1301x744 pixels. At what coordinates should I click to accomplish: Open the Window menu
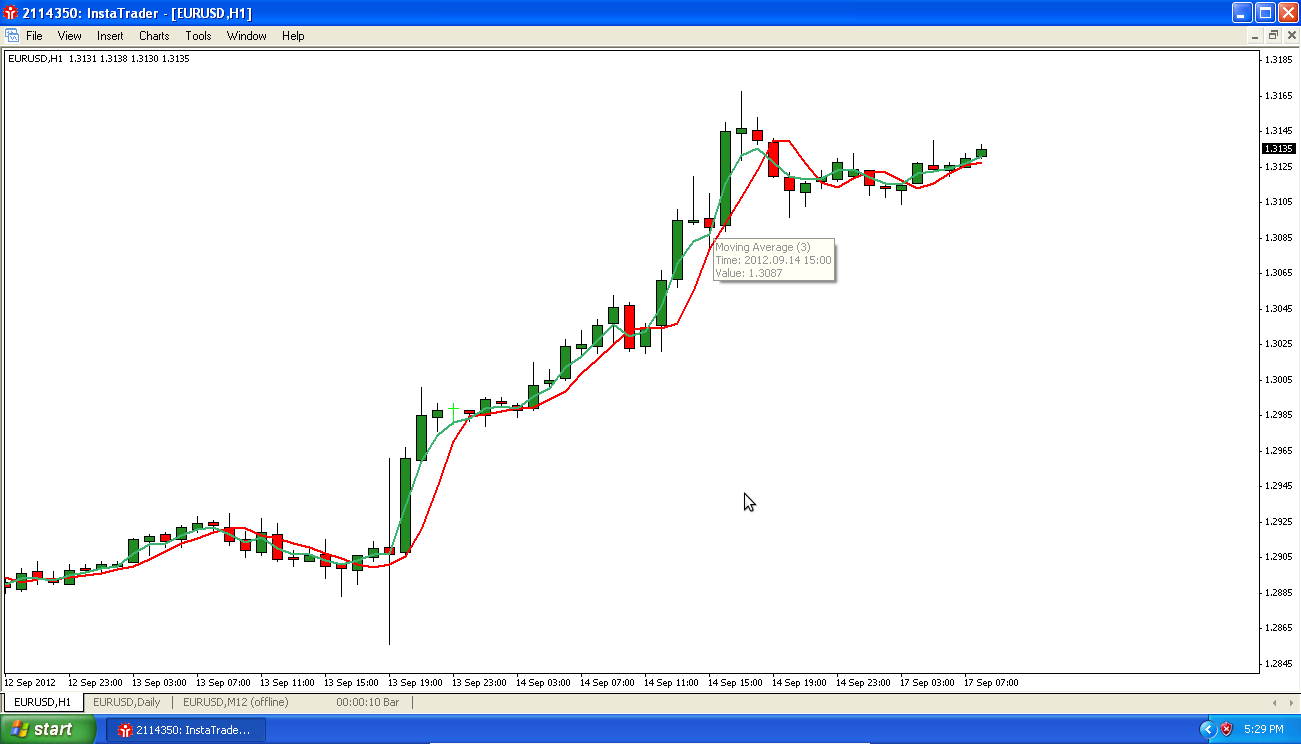coord(246,36)
